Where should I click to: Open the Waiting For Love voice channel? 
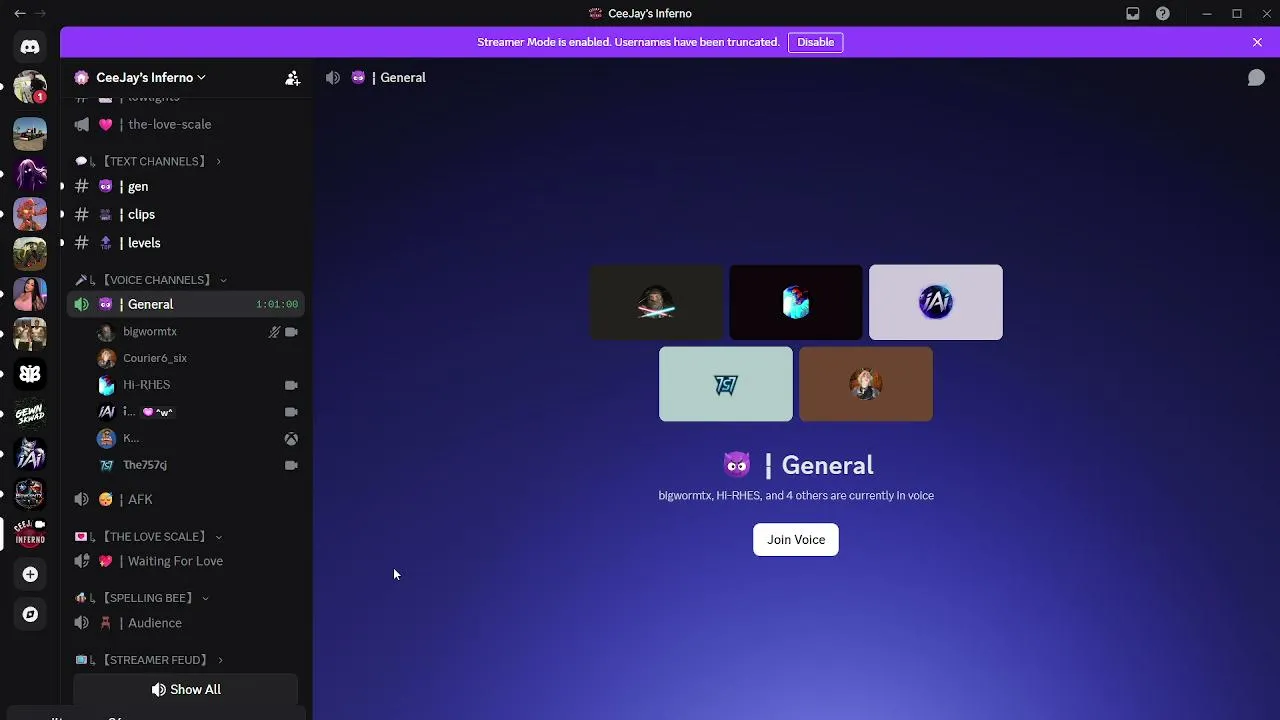185,562
